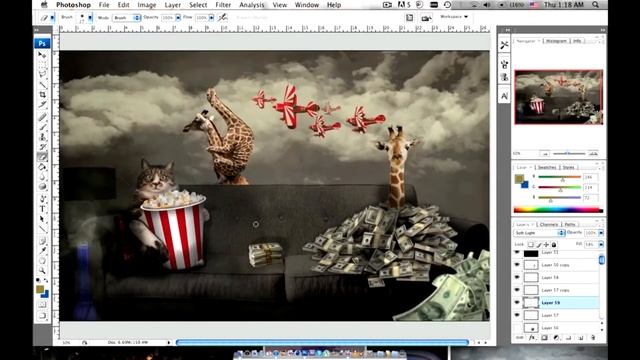Image resolution: width=640 pixels, height=360 pixels.
Task: Click the link layers button
Action: click(520, 338)
